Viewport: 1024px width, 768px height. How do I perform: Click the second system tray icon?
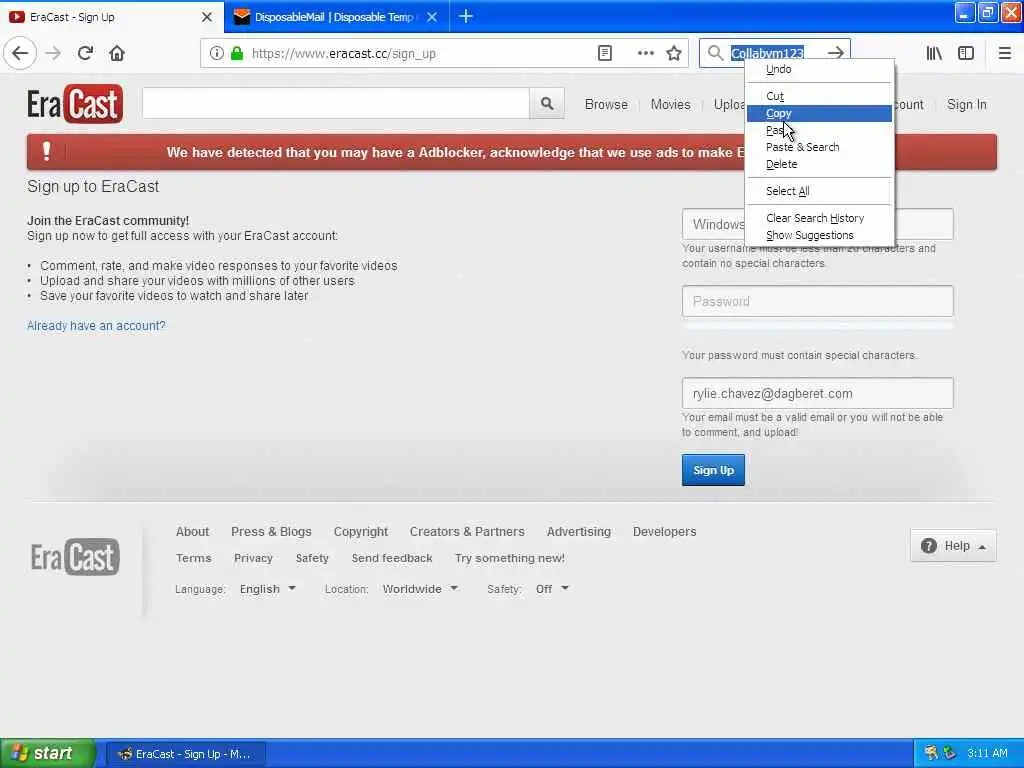pyautogui.click(x=950, y=753)
